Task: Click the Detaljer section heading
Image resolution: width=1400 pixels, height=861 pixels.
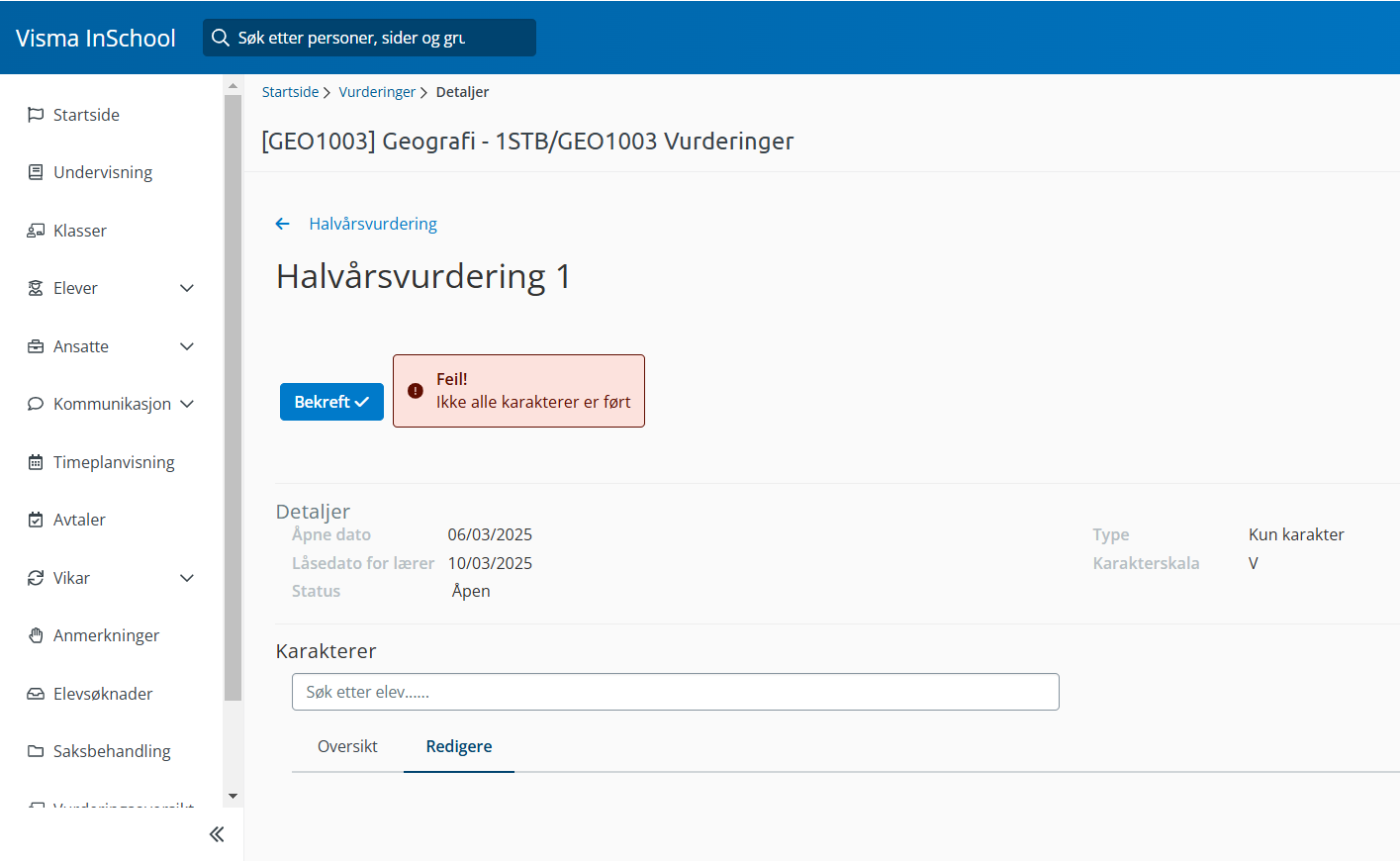Action: click(x=313, y=512)
